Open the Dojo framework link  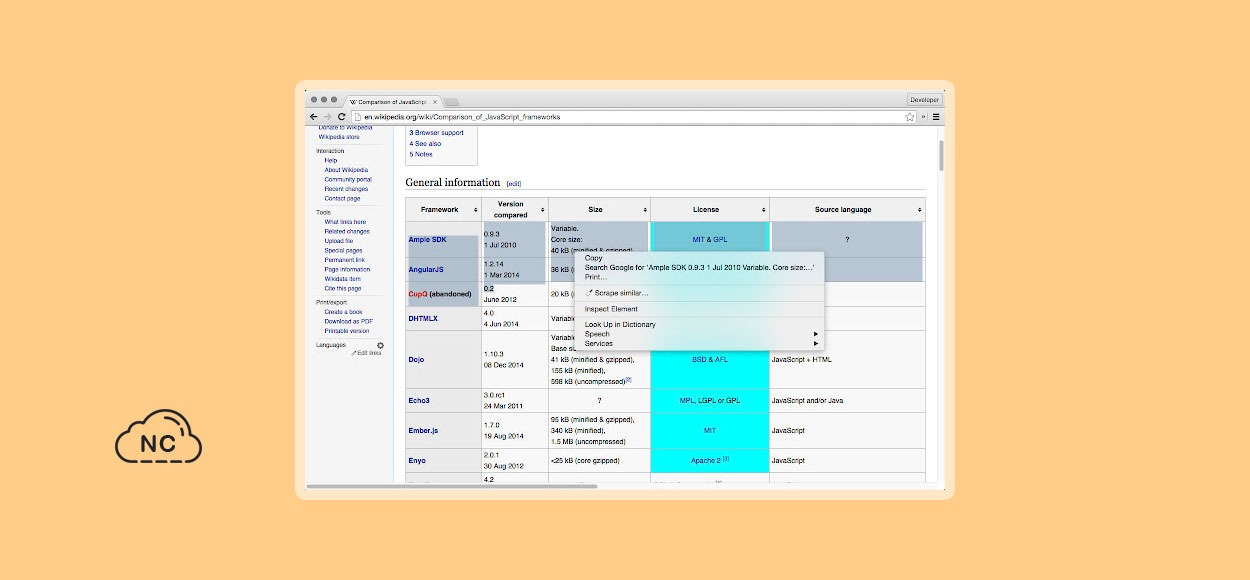pyautogui.click(x=417, y=359)
